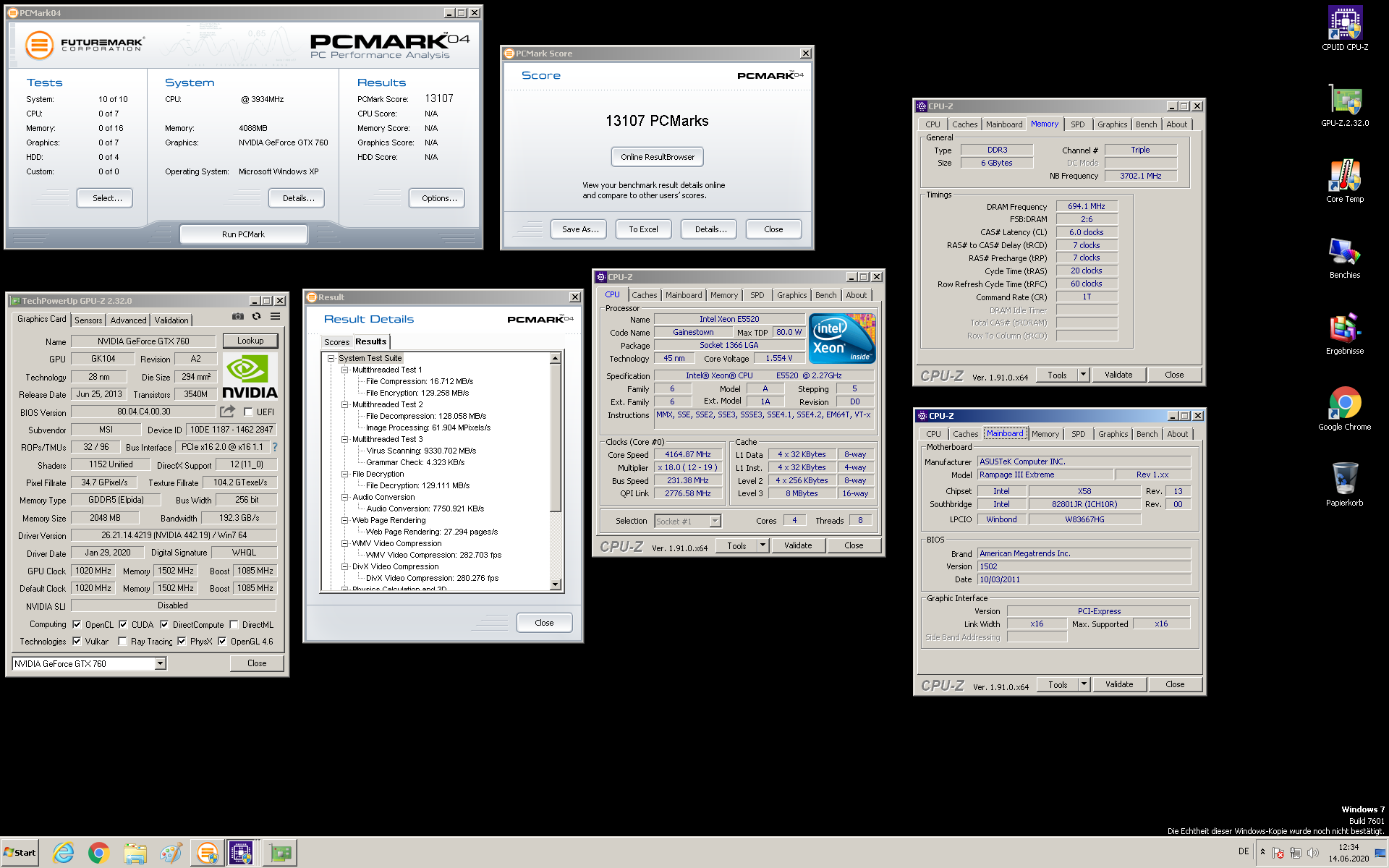Switch to Advanced tab in GPU-Z
Viewport: 1389px width, 868px height.
point(129,320)
